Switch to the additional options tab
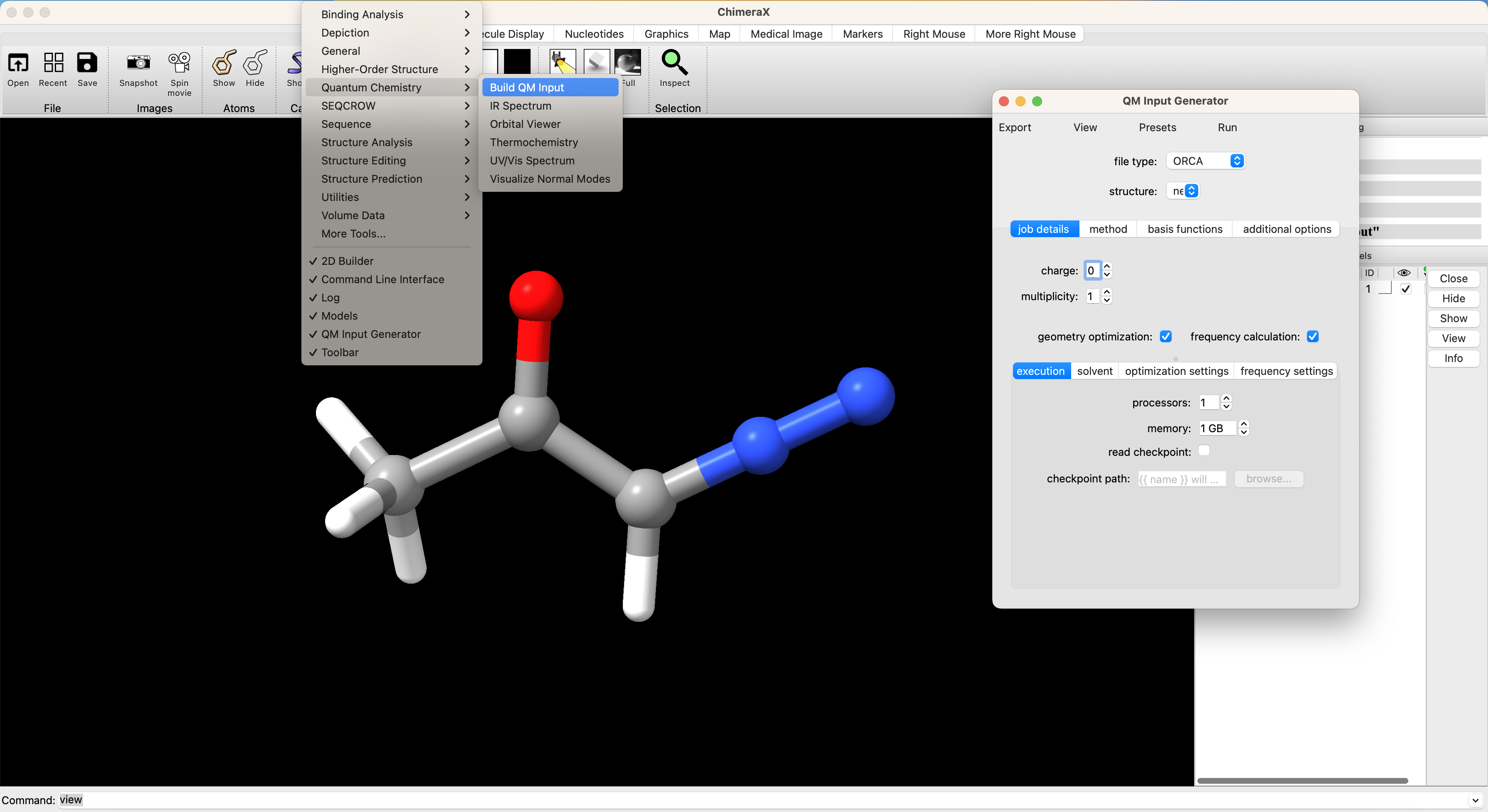 [1286, 229]
